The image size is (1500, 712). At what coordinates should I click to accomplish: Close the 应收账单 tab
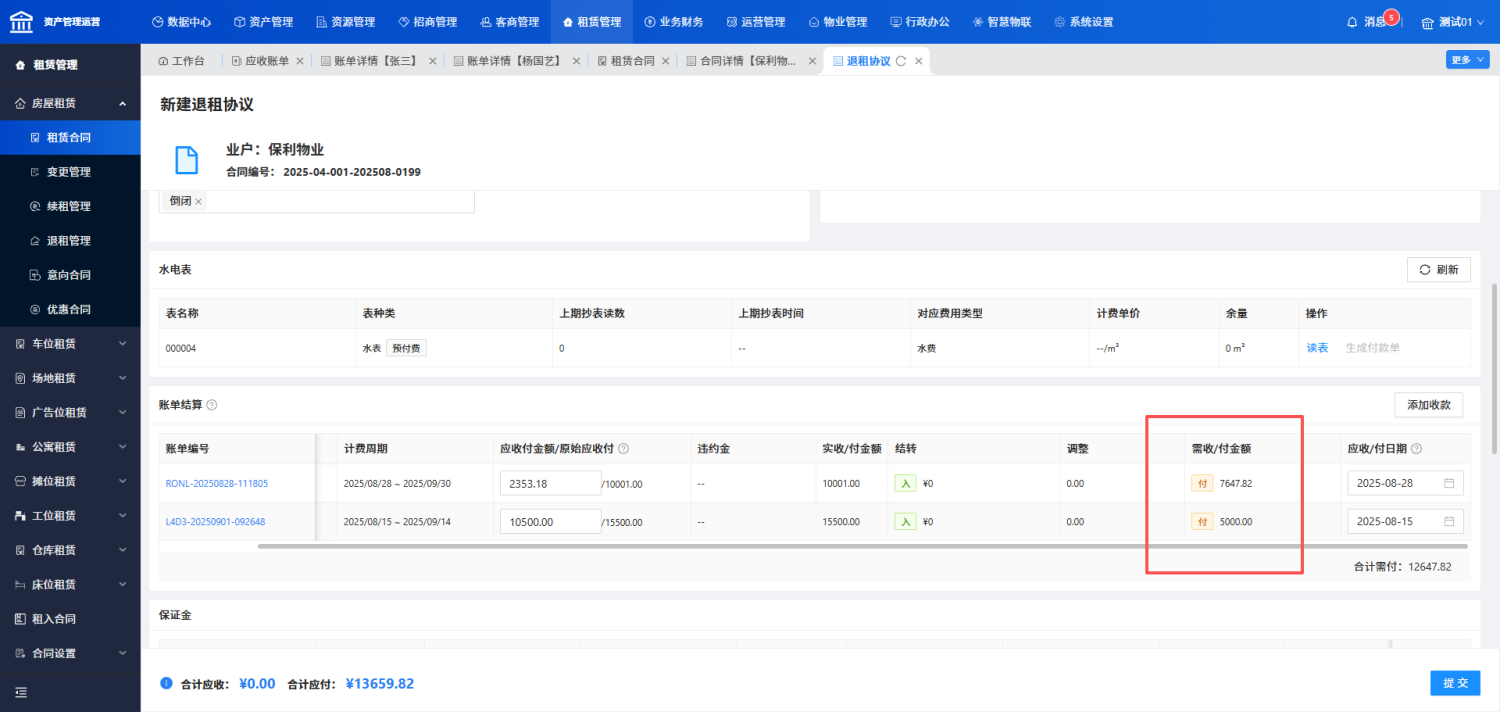299,61
